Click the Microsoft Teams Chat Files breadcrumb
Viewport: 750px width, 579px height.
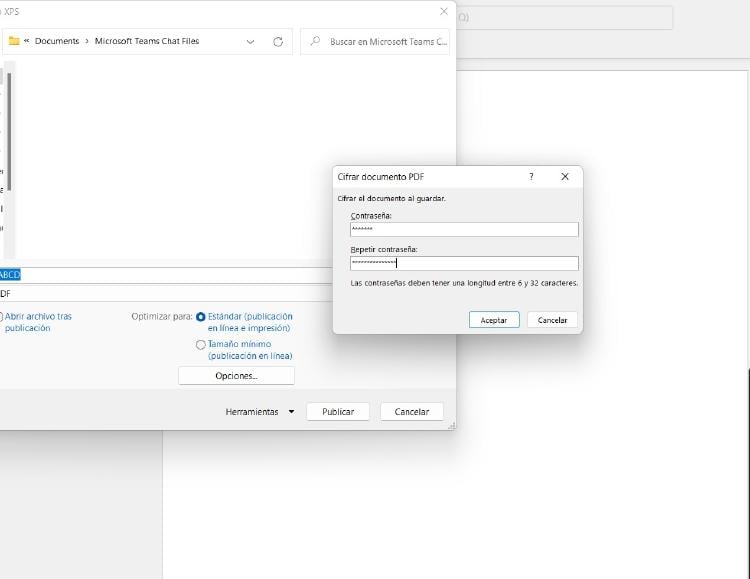pyautogui.click(x=147, y=41)
